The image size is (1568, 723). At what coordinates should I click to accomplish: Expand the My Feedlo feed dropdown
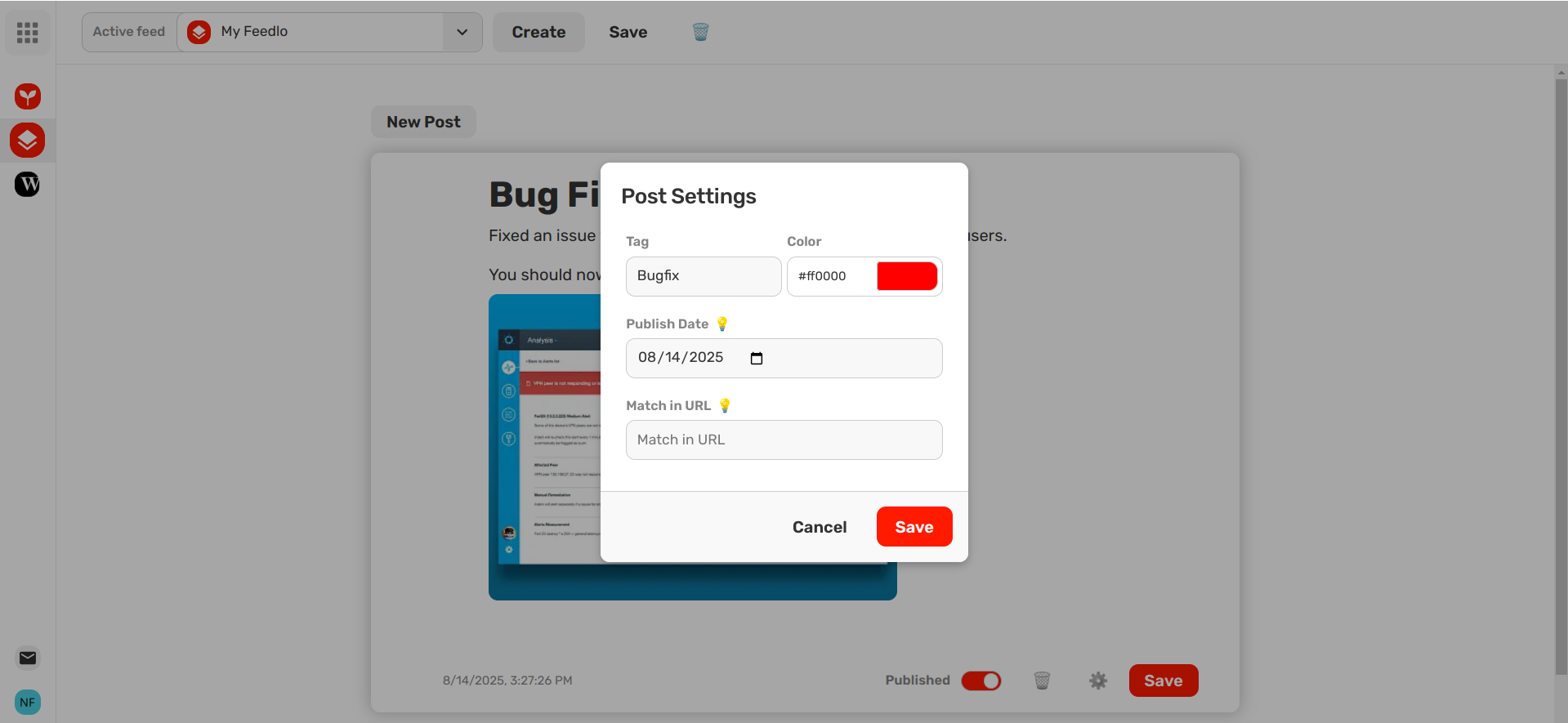coord(462,32)
